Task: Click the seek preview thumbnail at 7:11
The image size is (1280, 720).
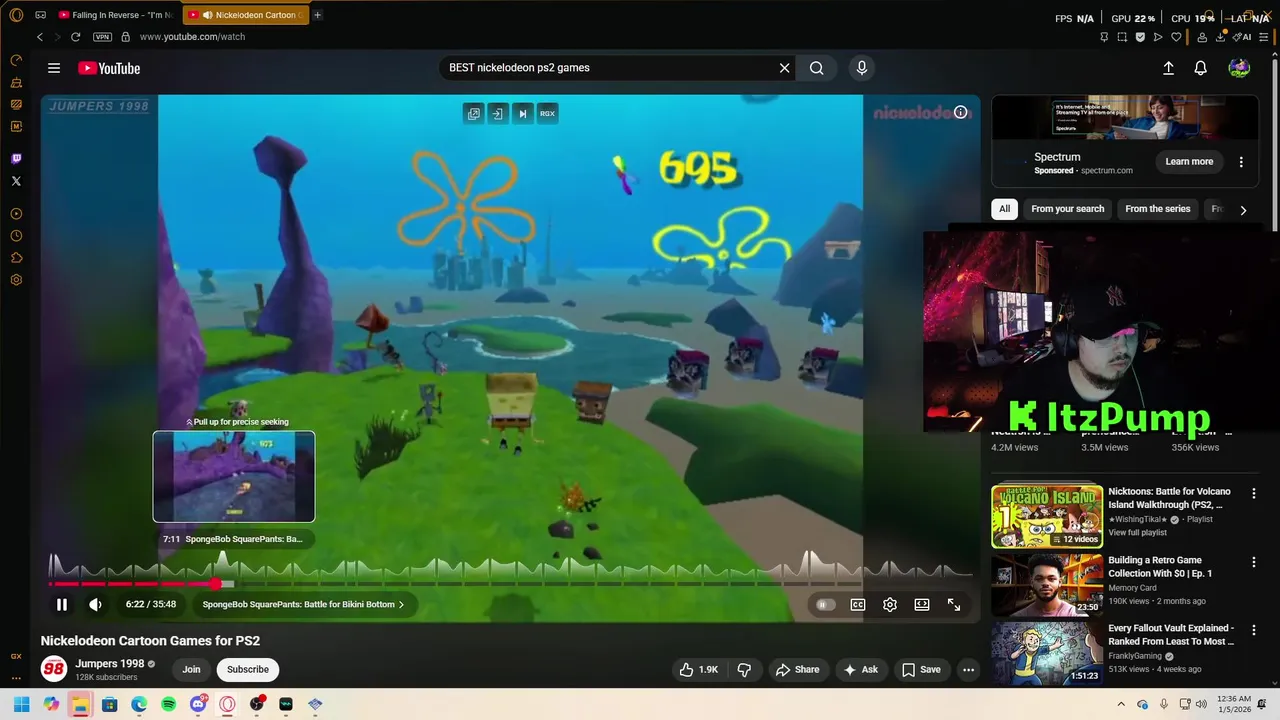Action: (x=234, y=476)
